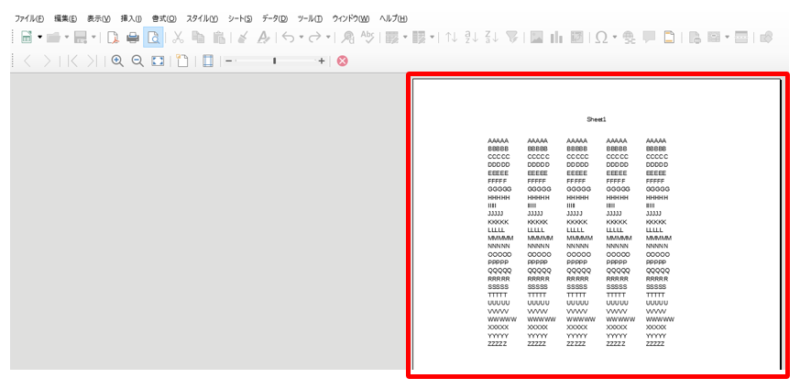Open the New document dropdown arrow
The height and width of the screenshot is (389, 800).
pos(39,37)
